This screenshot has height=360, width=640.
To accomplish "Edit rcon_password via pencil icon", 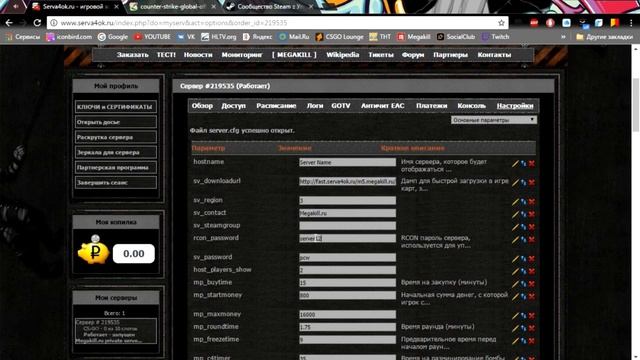I will click(515, 240).
